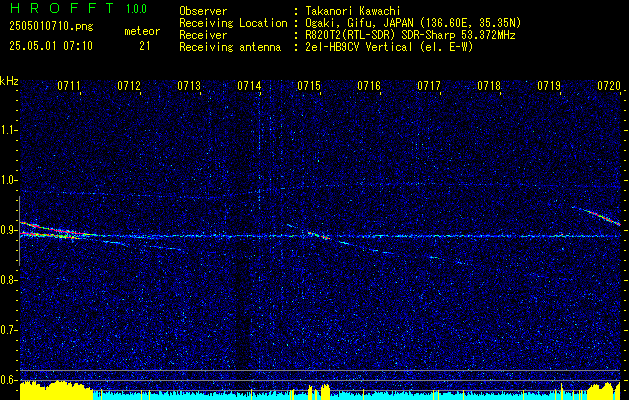Click the meteor label
Viewport: 629px width, 400px height.
coord(142,31)
